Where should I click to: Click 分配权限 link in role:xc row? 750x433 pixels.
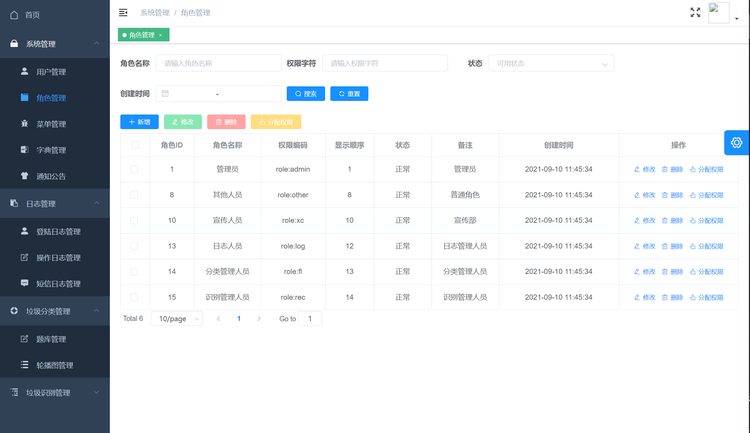pos(706,221)
